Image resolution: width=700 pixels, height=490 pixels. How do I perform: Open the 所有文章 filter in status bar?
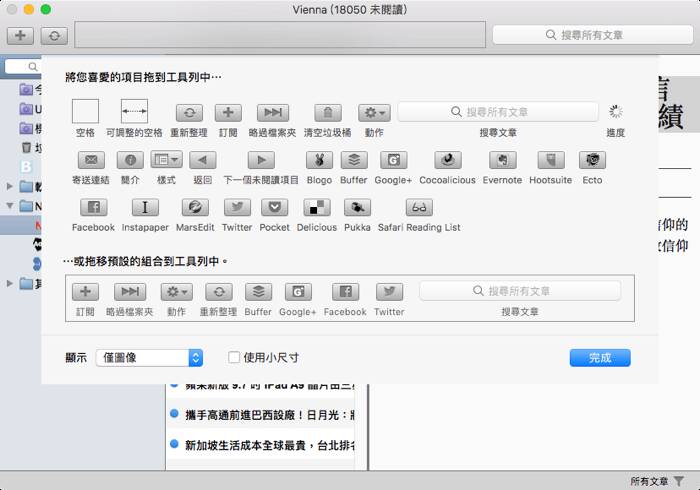(649, 481)
